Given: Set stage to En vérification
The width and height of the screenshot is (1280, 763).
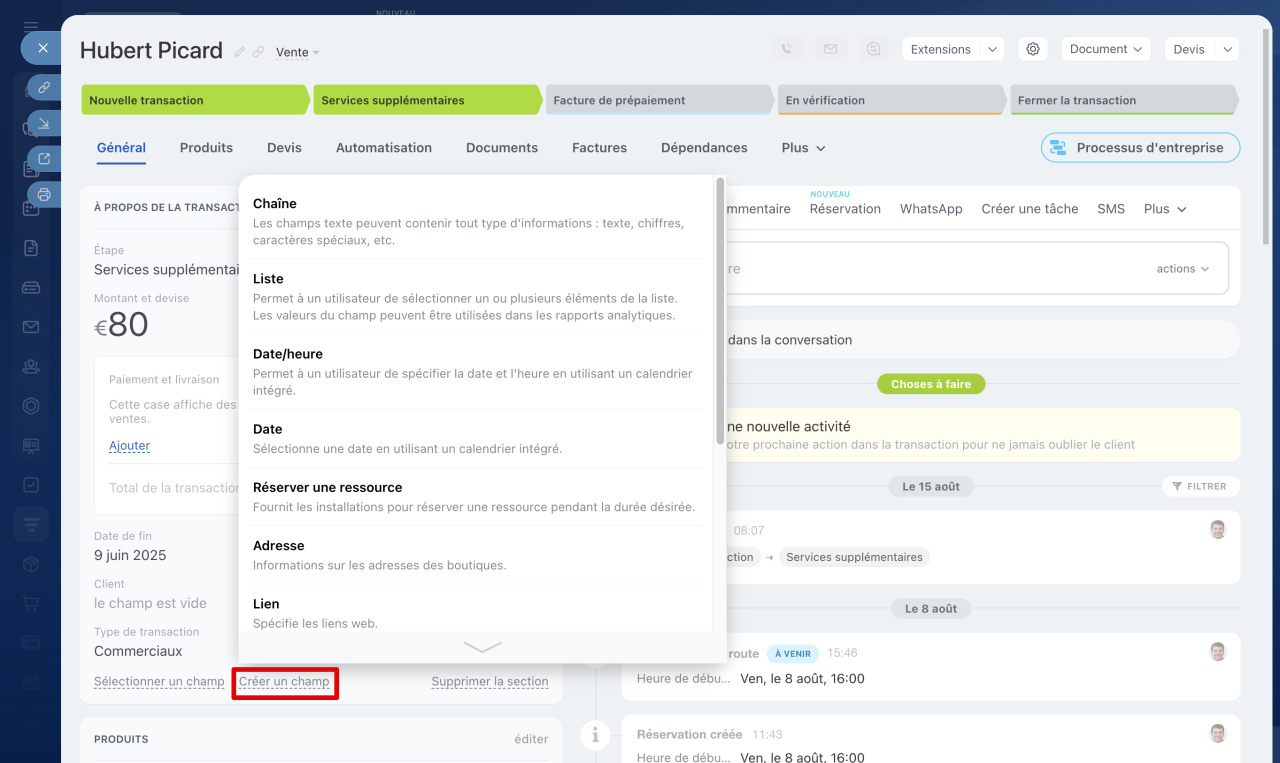Looking at the screenshot, I should 891,100.
